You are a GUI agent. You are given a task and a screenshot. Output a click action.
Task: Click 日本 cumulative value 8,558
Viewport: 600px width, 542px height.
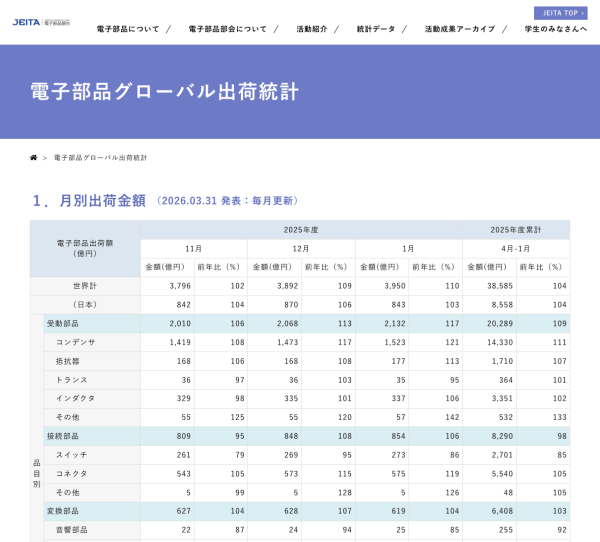coord(502,305)
